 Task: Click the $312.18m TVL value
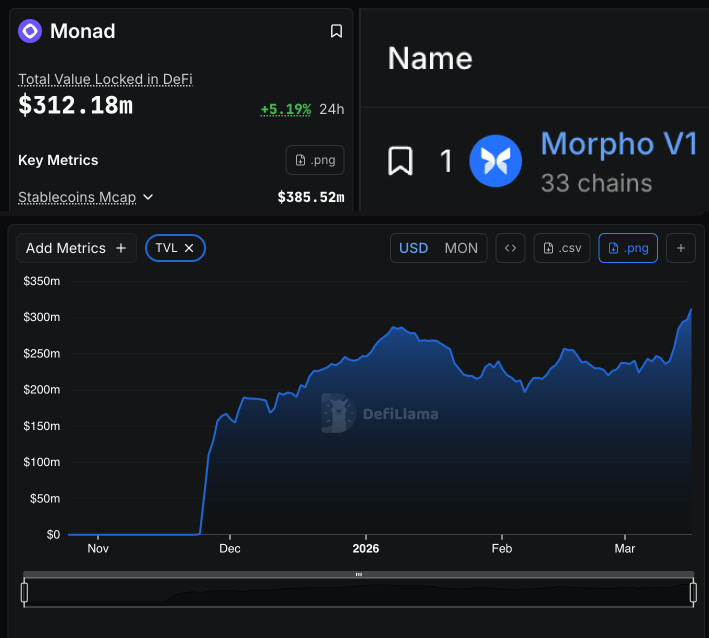(76, 105)
